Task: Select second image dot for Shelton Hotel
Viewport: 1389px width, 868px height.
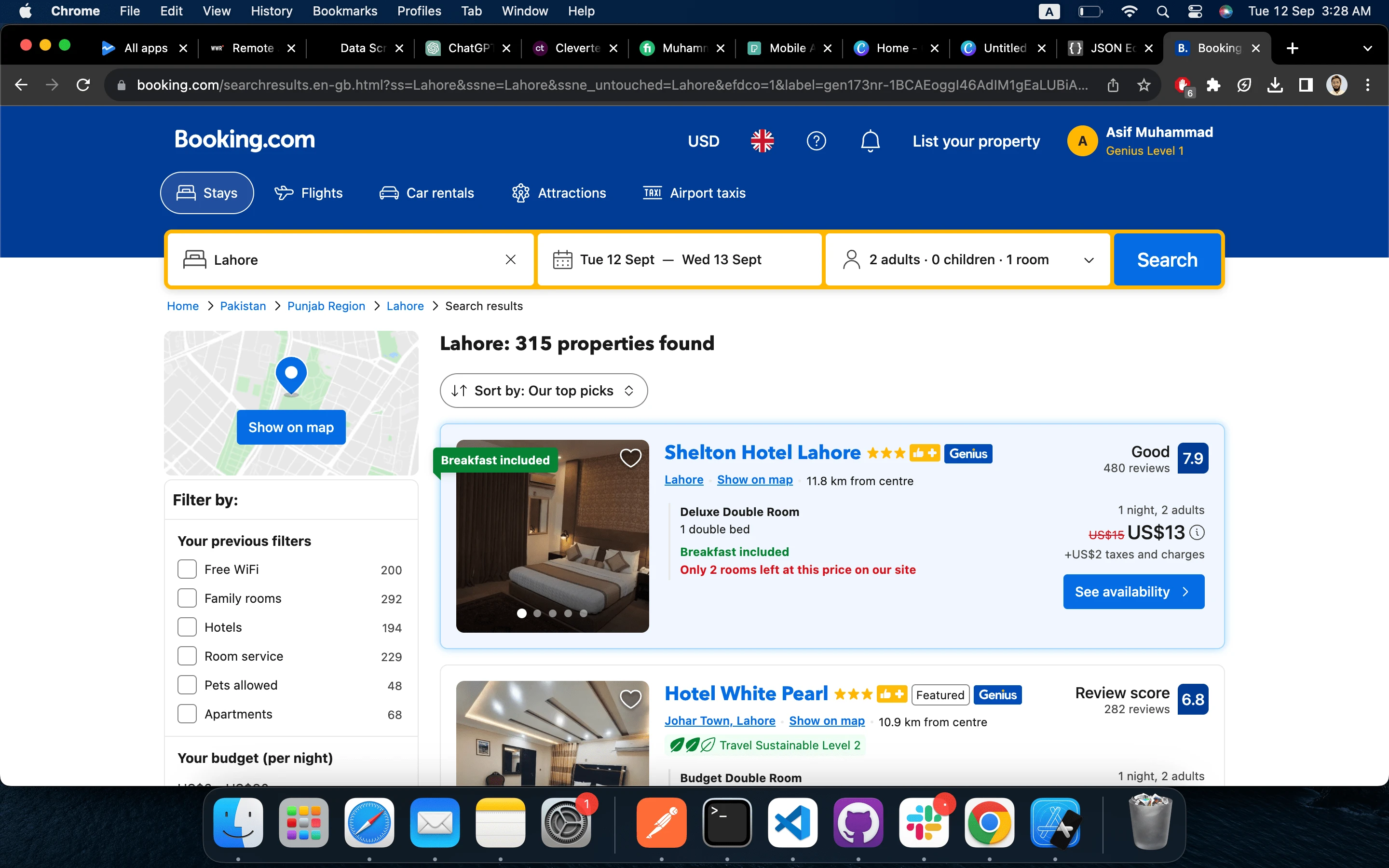Action: (537, 613)
